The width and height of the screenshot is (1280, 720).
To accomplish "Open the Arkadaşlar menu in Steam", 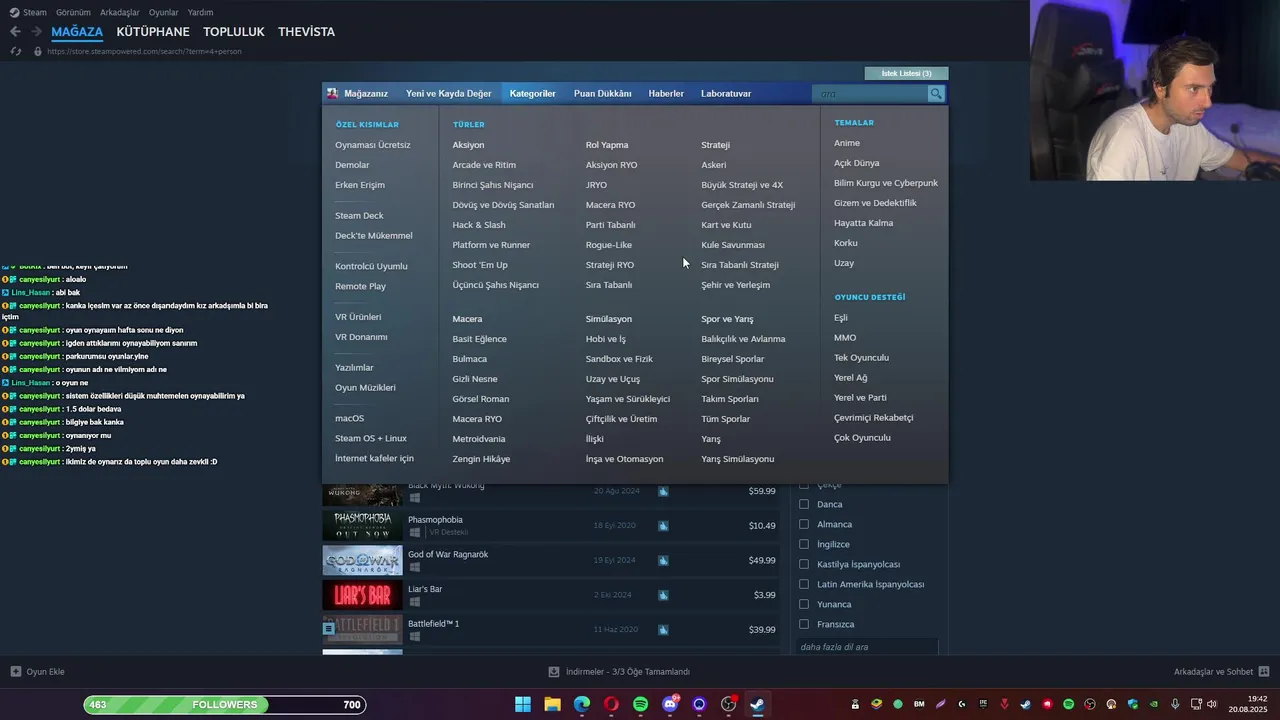I will [x=119, y=12].
